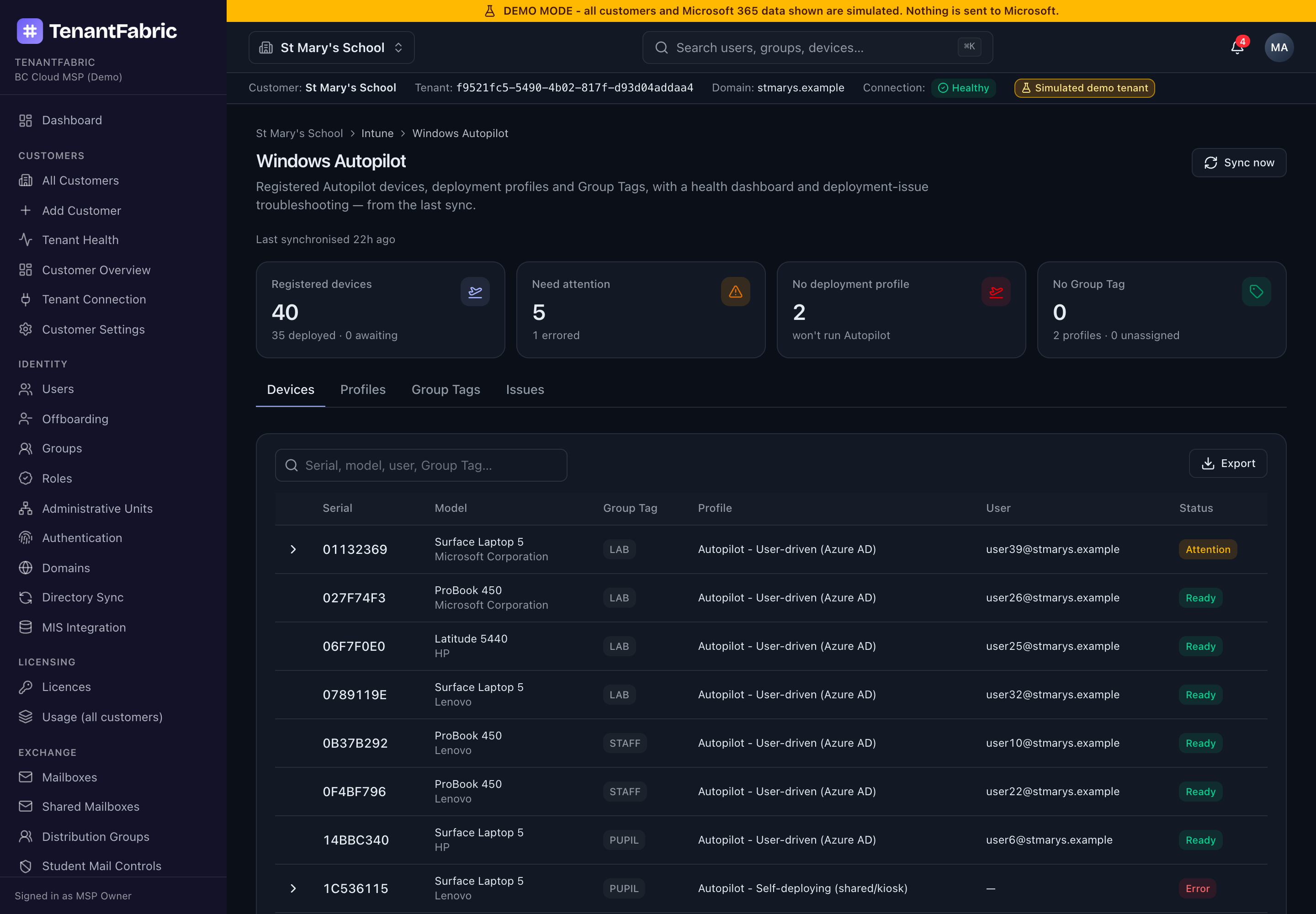1316x914 pixels.
Task: Switch to the Issues tab
Action: click(x=525, y=389)
